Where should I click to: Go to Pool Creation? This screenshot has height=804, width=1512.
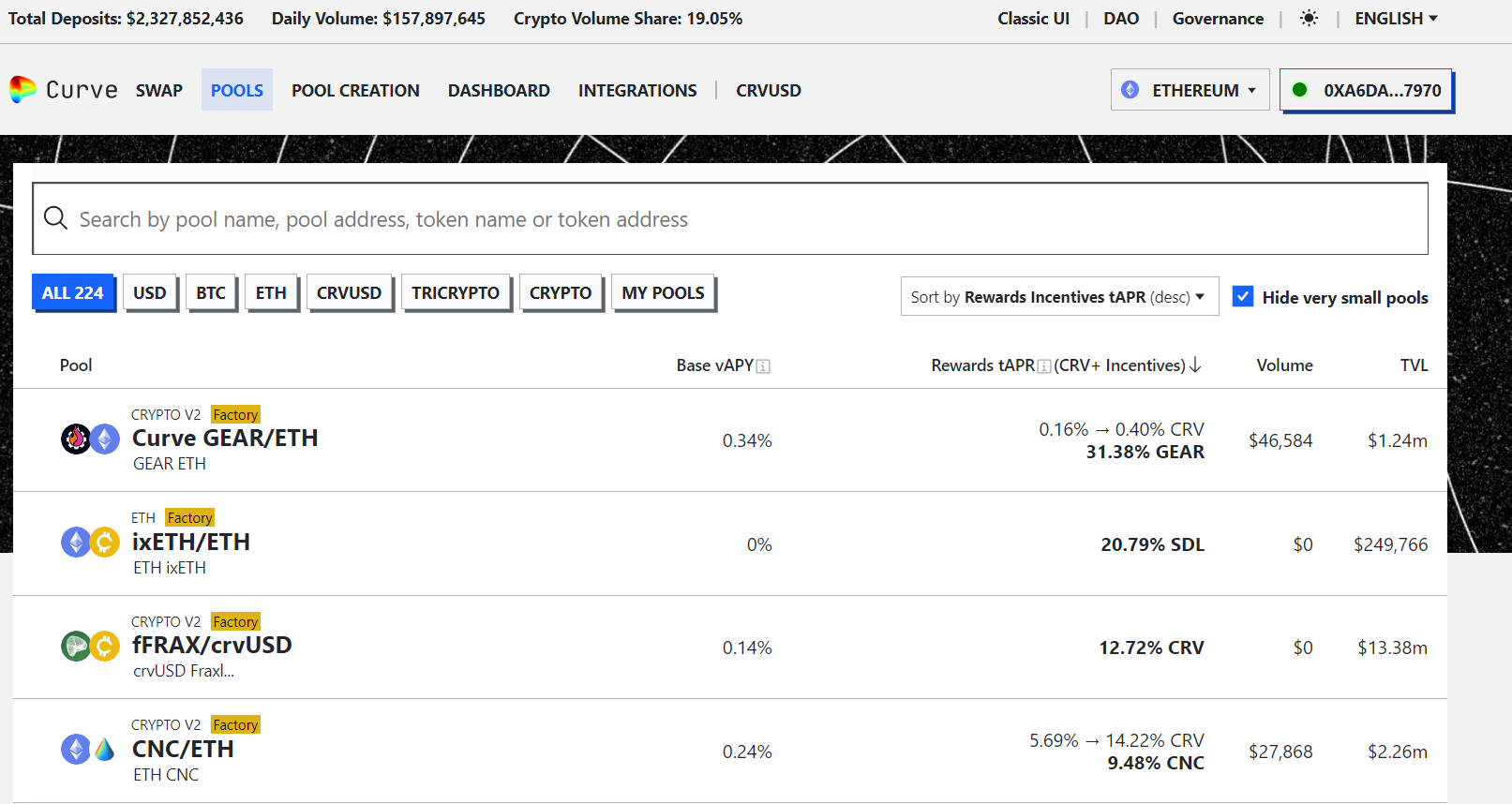(355, 90)
